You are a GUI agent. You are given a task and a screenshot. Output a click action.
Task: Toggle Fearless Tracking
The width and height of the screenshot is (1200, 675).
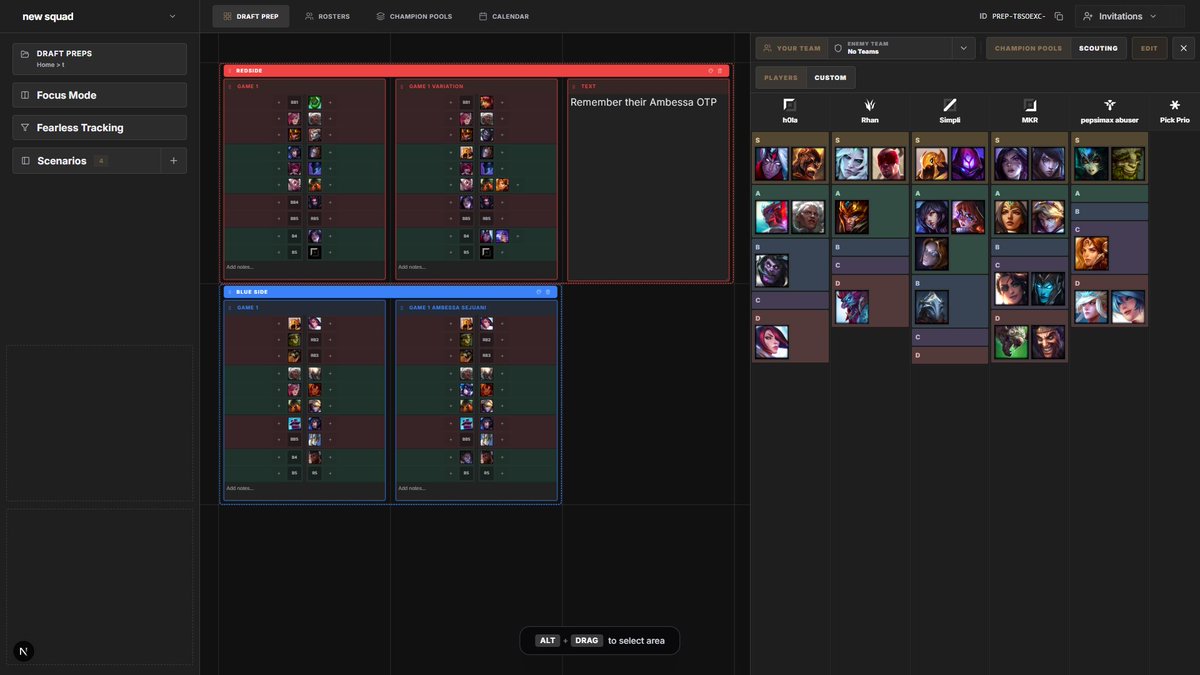(x=99, y=127)
